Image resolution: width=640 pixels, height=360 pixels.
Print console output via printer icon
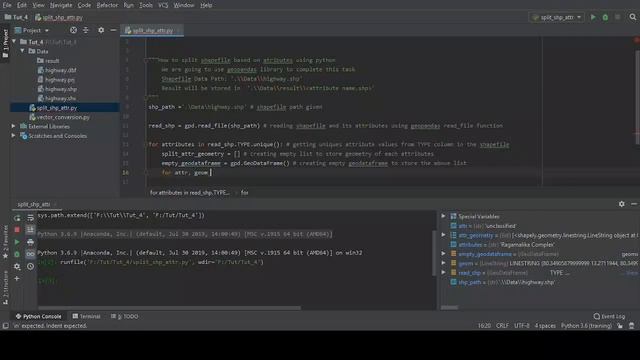click(30, 242)
